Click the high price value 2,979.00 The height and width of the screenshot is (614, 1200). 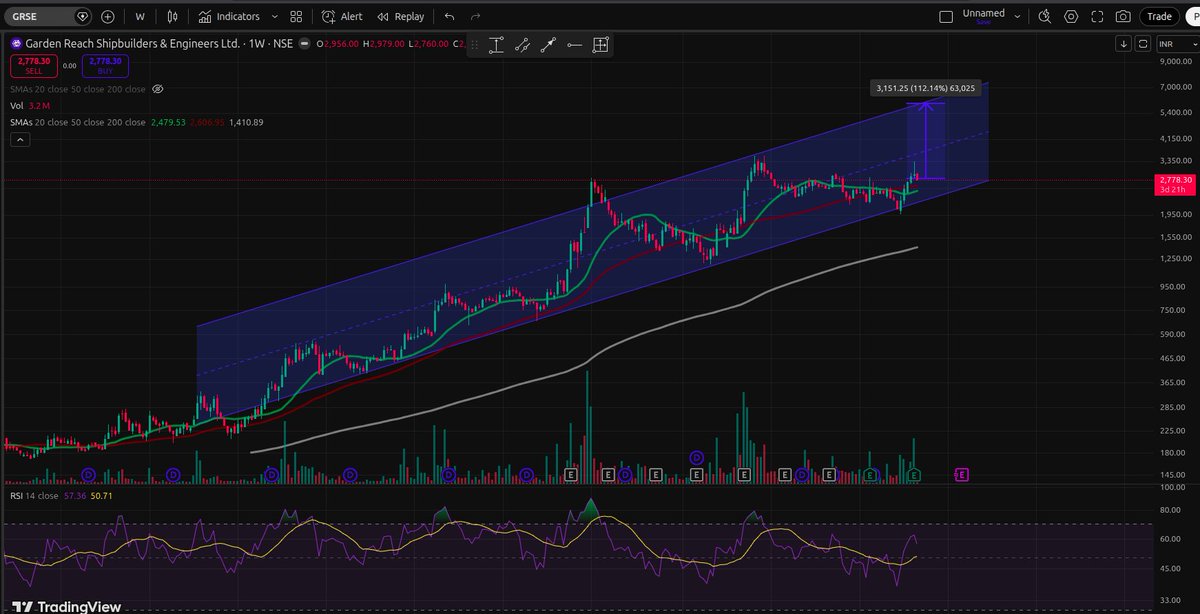(386, 45)
